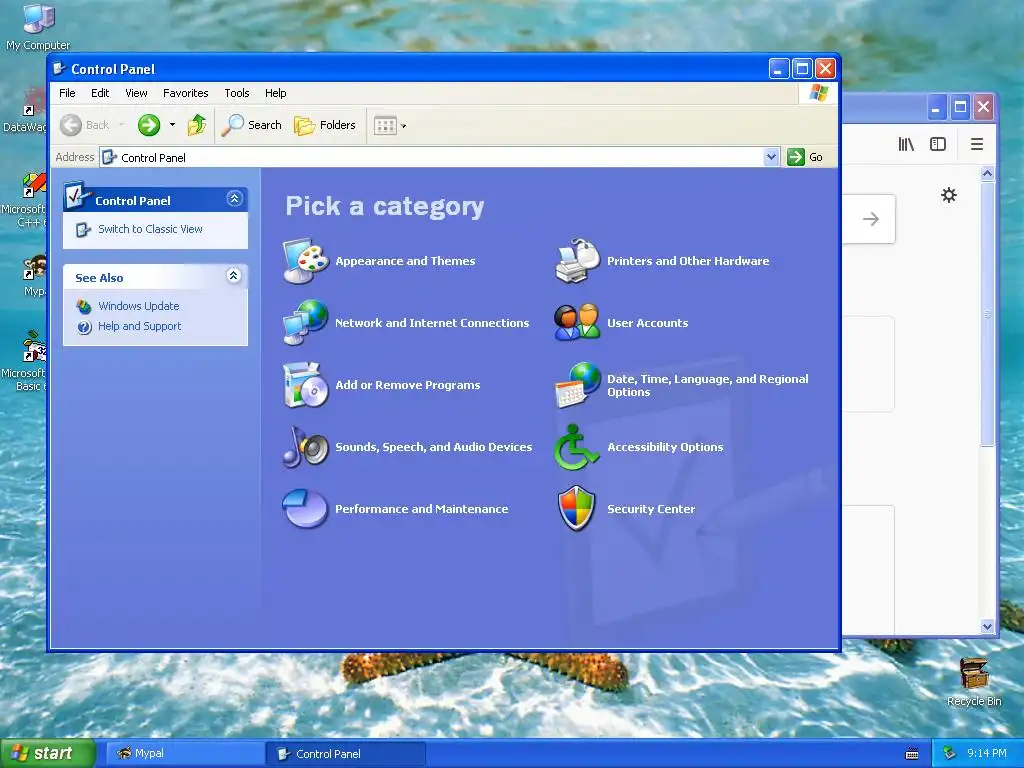Open the File menu

(x=67, y=93)
